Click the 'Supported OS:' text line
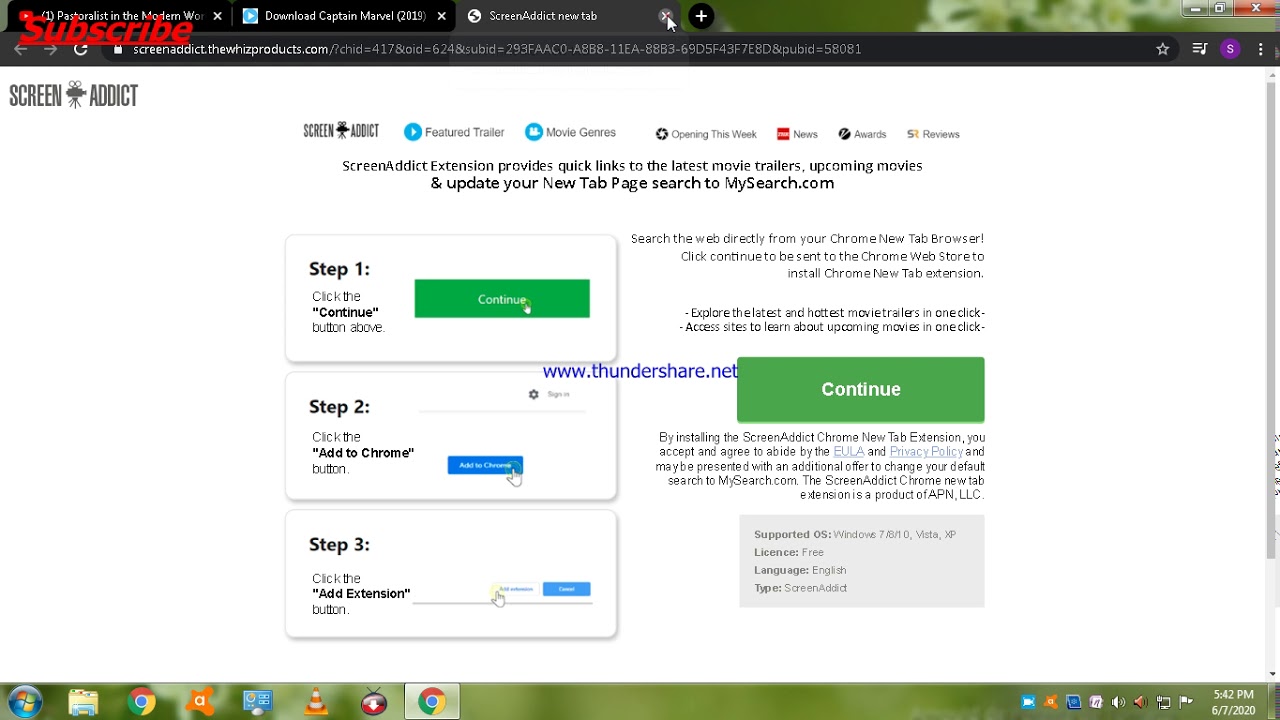1280x720 pixels. click(855, 535)
